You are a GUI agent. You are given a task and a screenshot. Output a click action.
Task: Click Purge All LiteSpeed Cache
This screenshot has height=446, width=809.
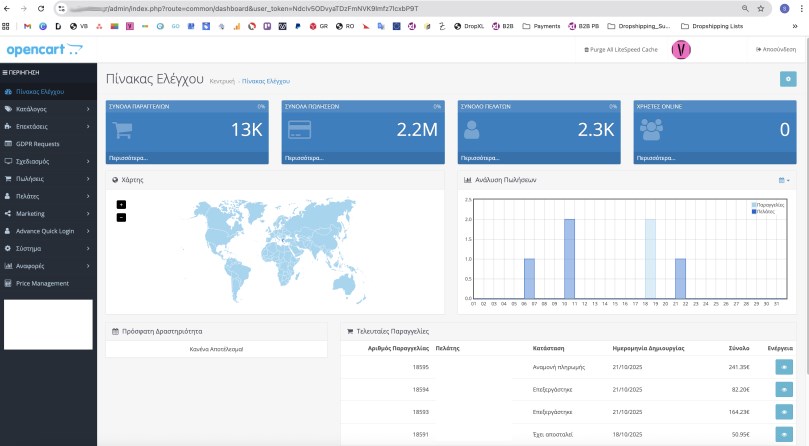click(620, 49)
